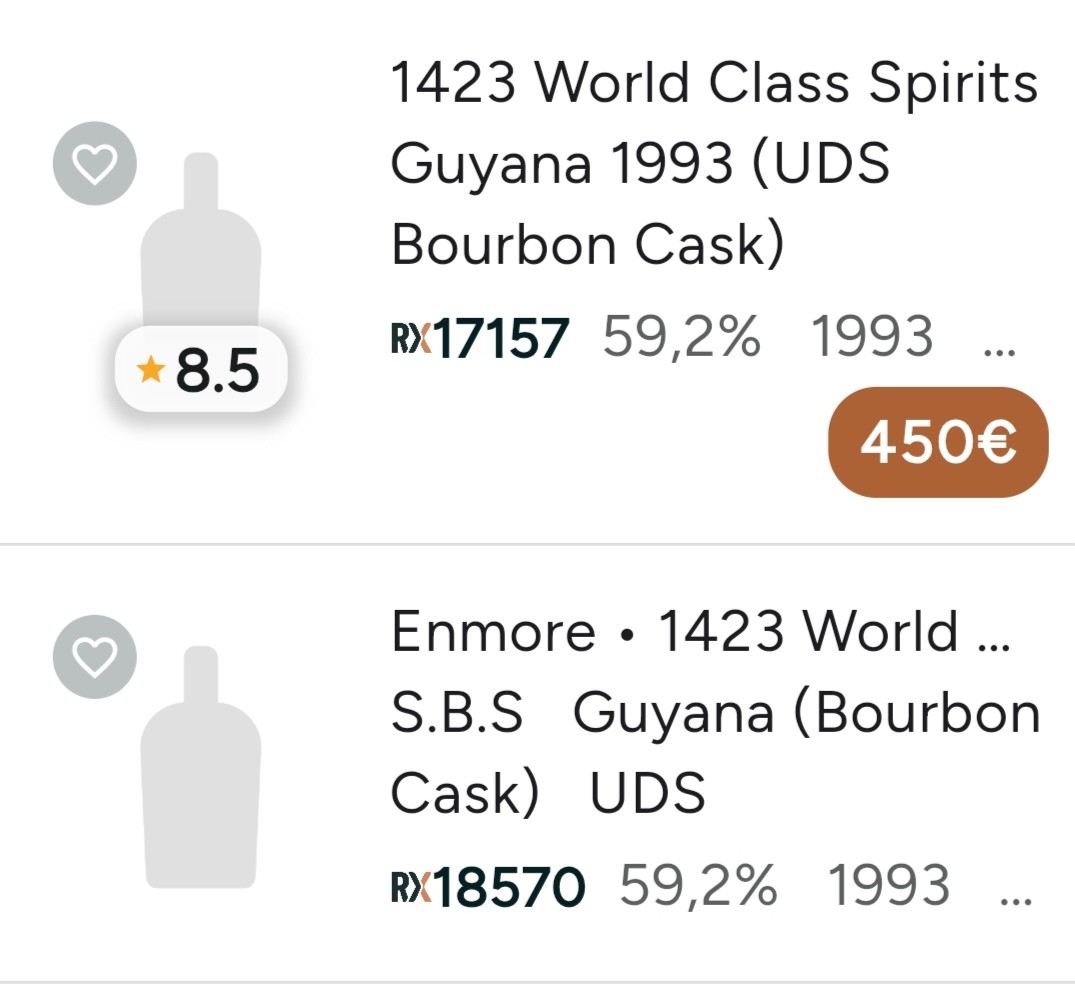Favorite the Guyana 1993 UDS rum via heart
This screenshot has width=1075, height=984.
[95, 163]
